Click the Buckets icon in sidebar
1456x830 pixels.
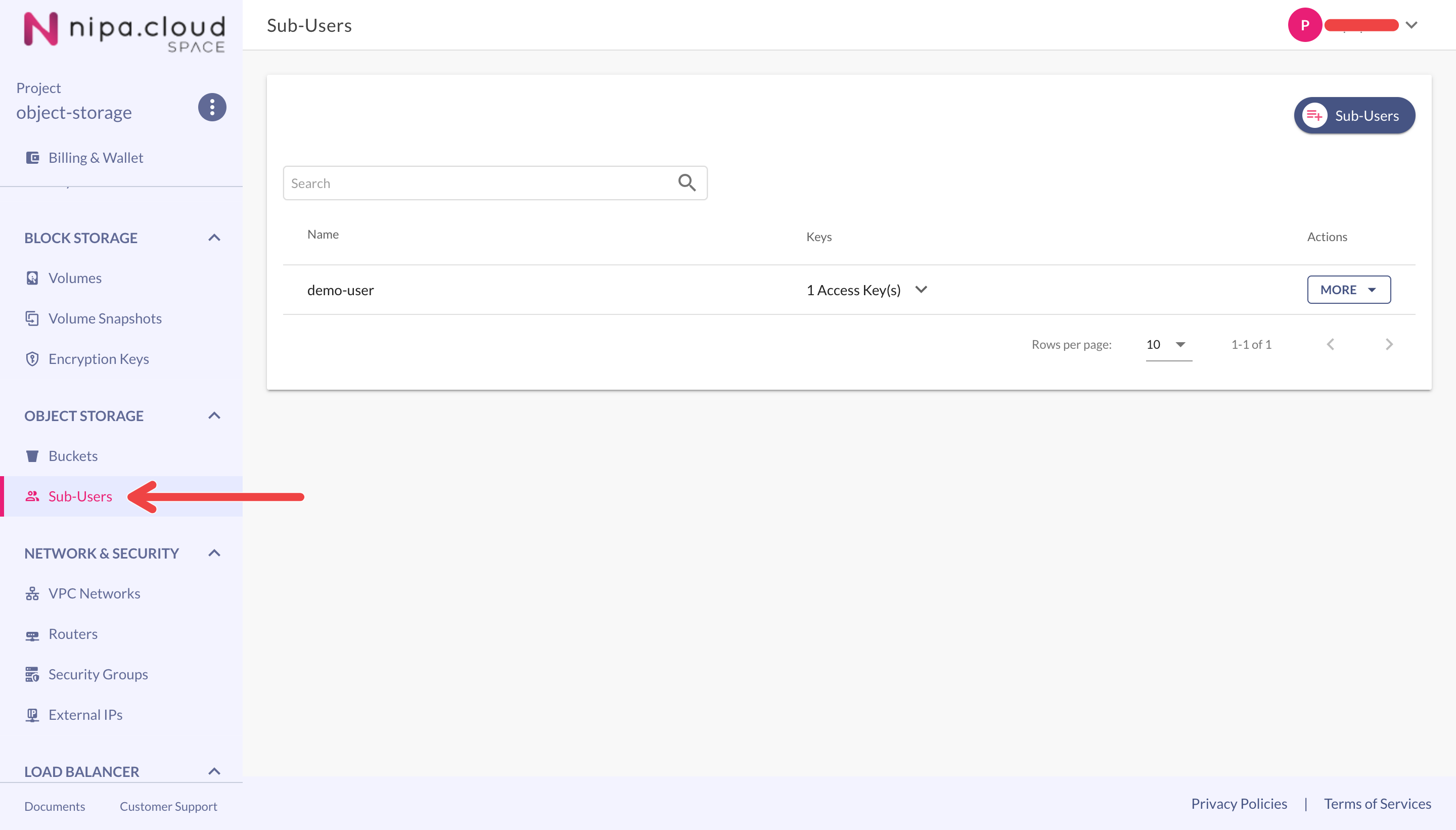pos(32,456)
